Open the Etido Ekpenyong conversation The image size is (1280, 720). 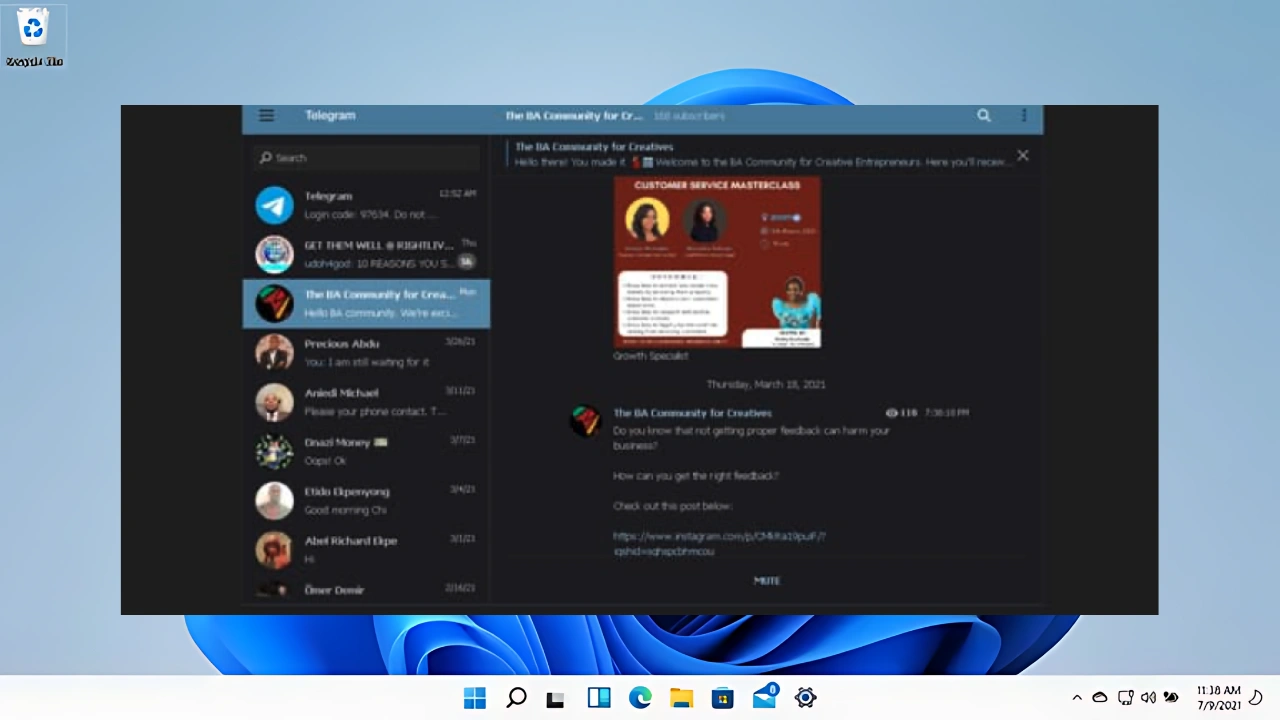click(x=367, y=499)
